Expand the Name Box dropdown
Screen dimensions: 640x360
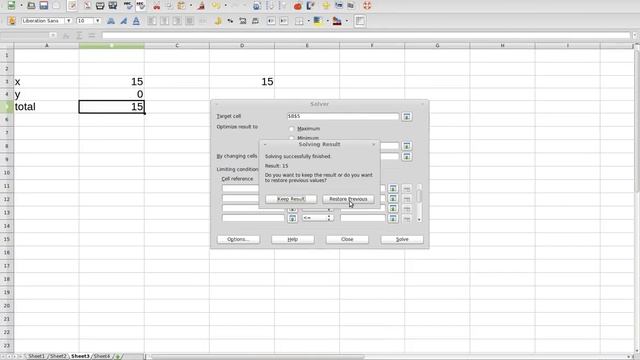pyautogui.click(x=53, y=36)
